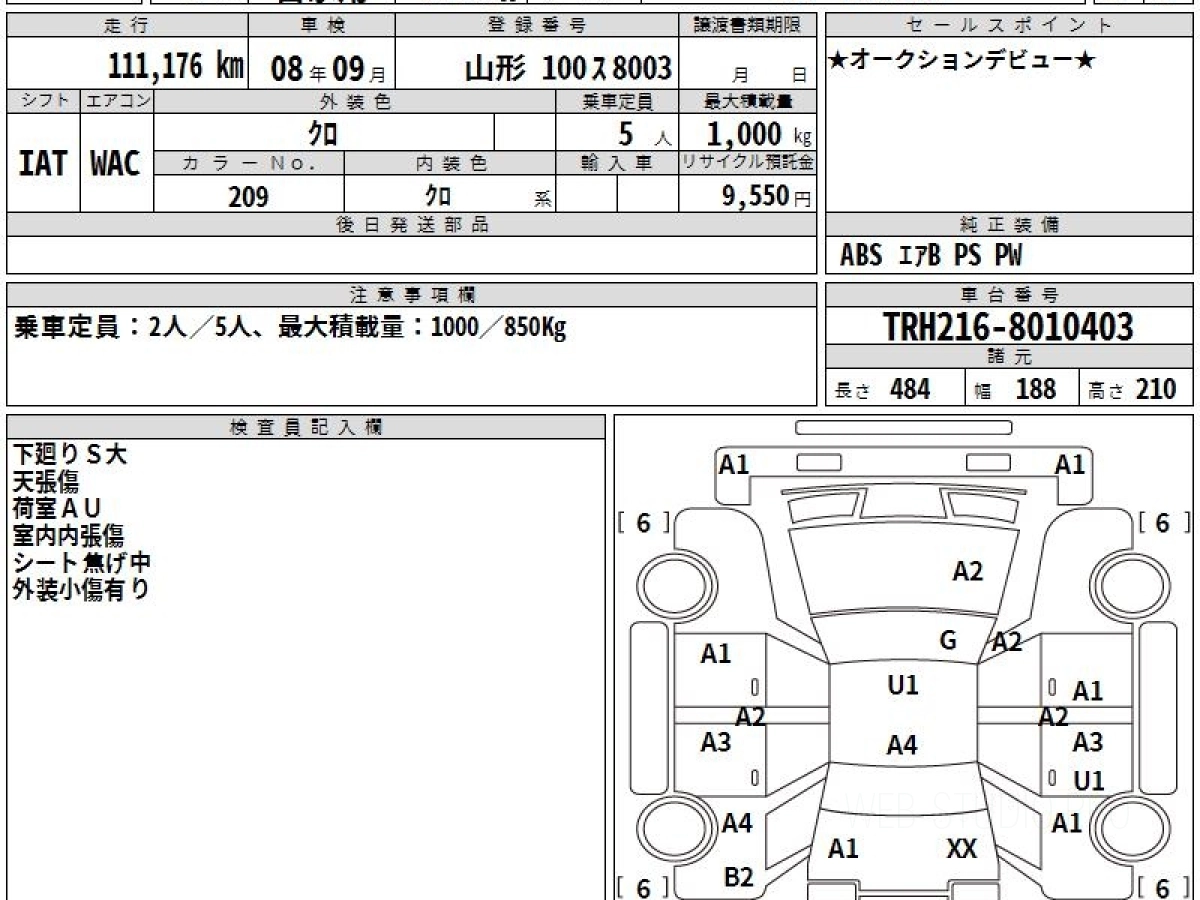The height and width of the screenshot is (900, 1200).
Task: Click the 輸入車 header cell
Action: click(617, 163)
